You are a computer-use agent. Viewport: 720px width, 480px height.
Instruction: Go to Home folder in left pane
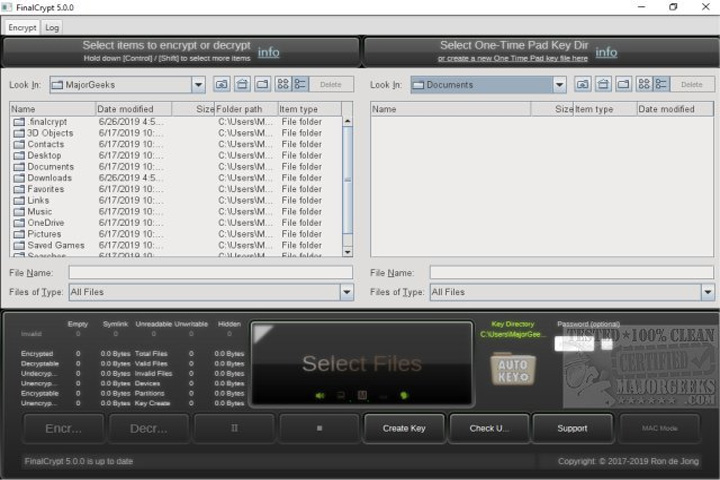(242, 85)
